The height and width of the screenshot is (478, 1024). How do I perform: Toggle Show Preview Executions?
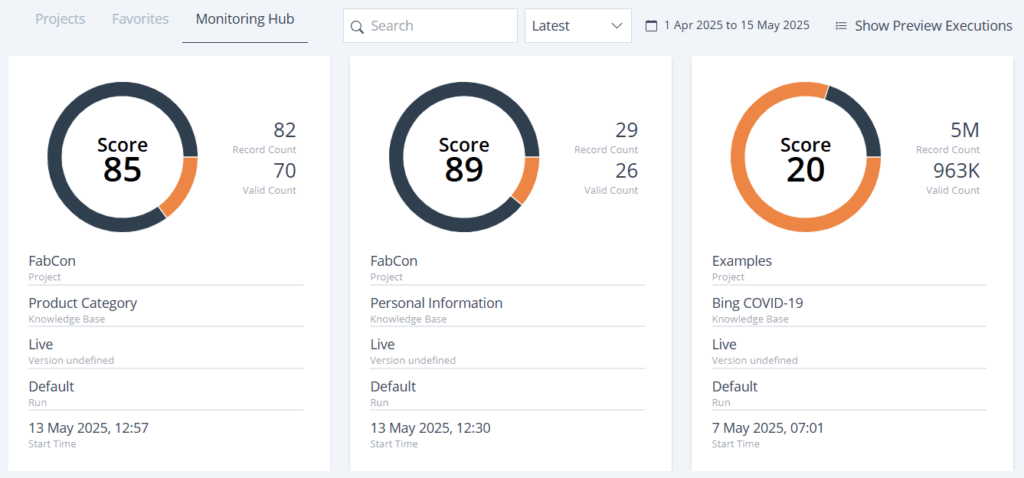(x=924, y=26)
